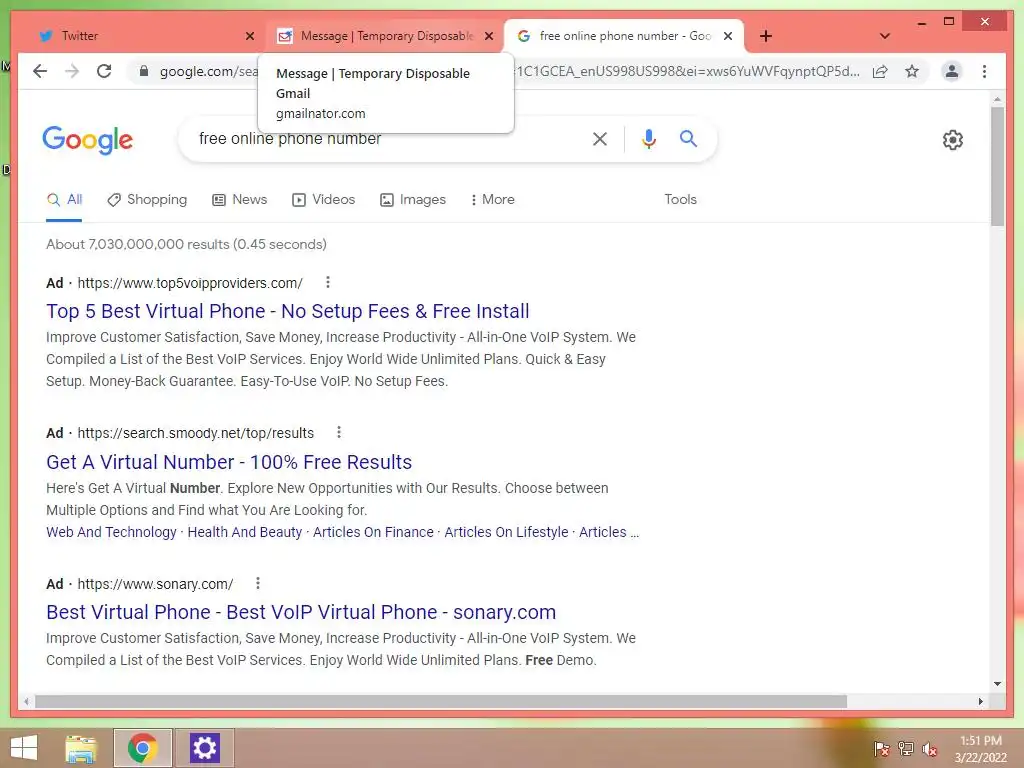This screenshot has height=768, width=1024.
Task: Open a new browser tab
Action: (766, 36)
